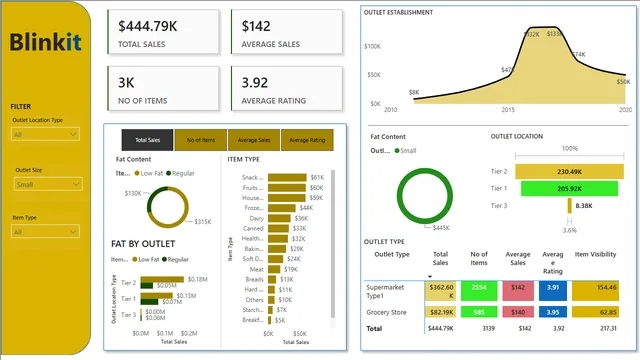This screenshot has height=360, width=640.
Task: Open the Outlet Size dropdown showing Small
Action: pyautogui.click(x=48, y=184)
